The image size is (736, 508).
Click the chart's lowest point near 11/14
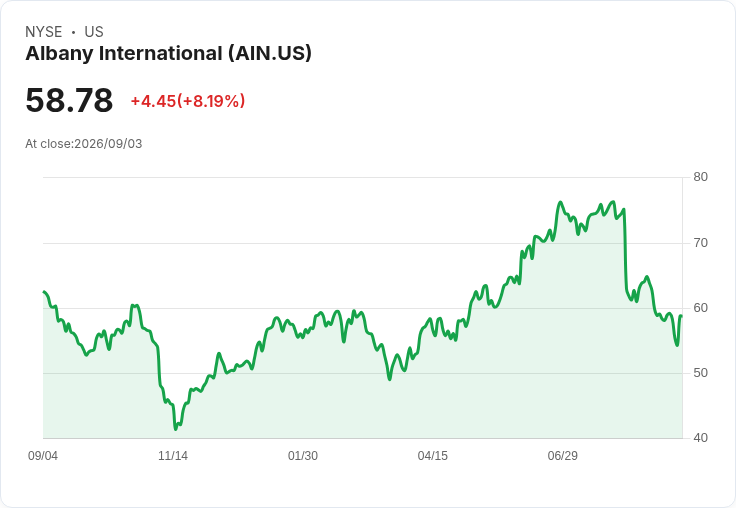coord(176,429)
